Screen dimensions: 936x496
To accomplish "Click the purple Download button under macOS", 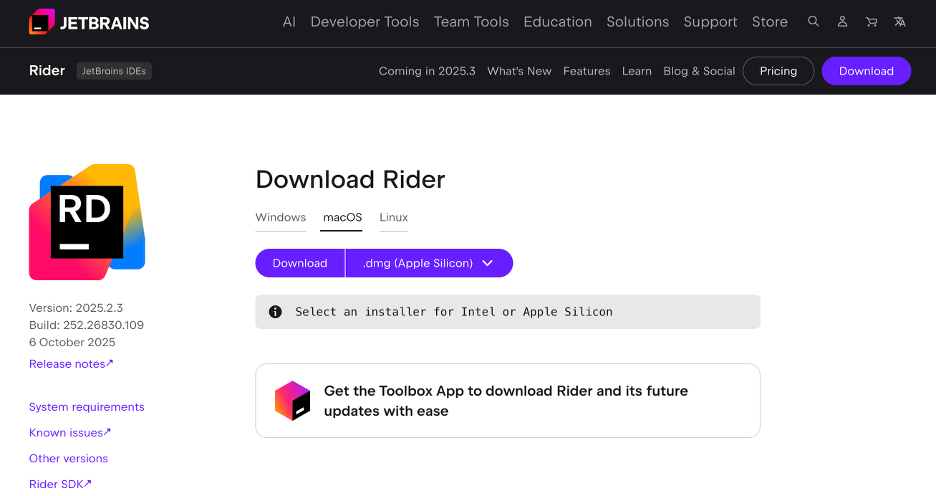I will click(x=300, y=263).
